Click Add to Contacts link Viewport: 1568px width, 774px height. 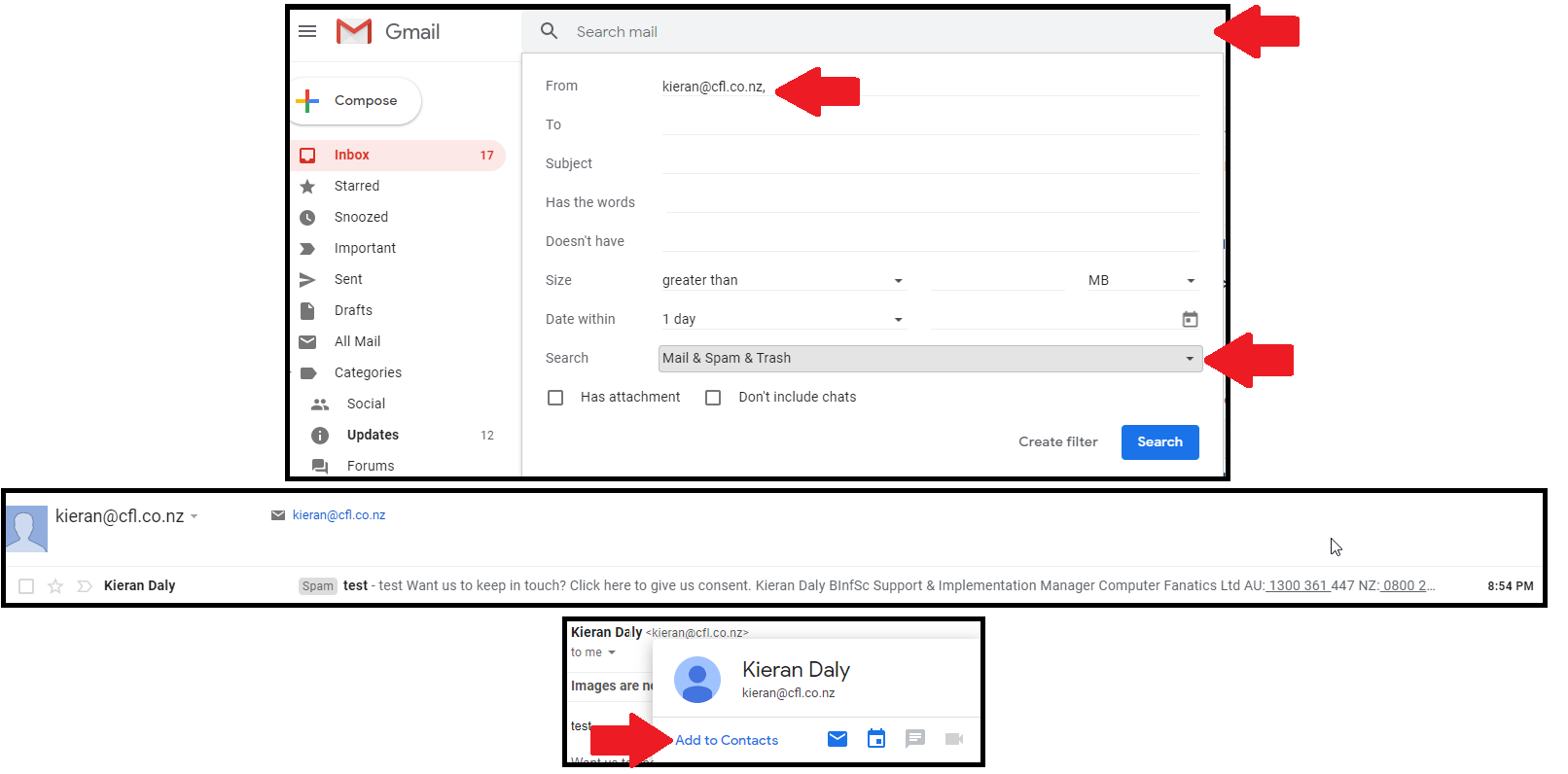click(x=727, y=740)
